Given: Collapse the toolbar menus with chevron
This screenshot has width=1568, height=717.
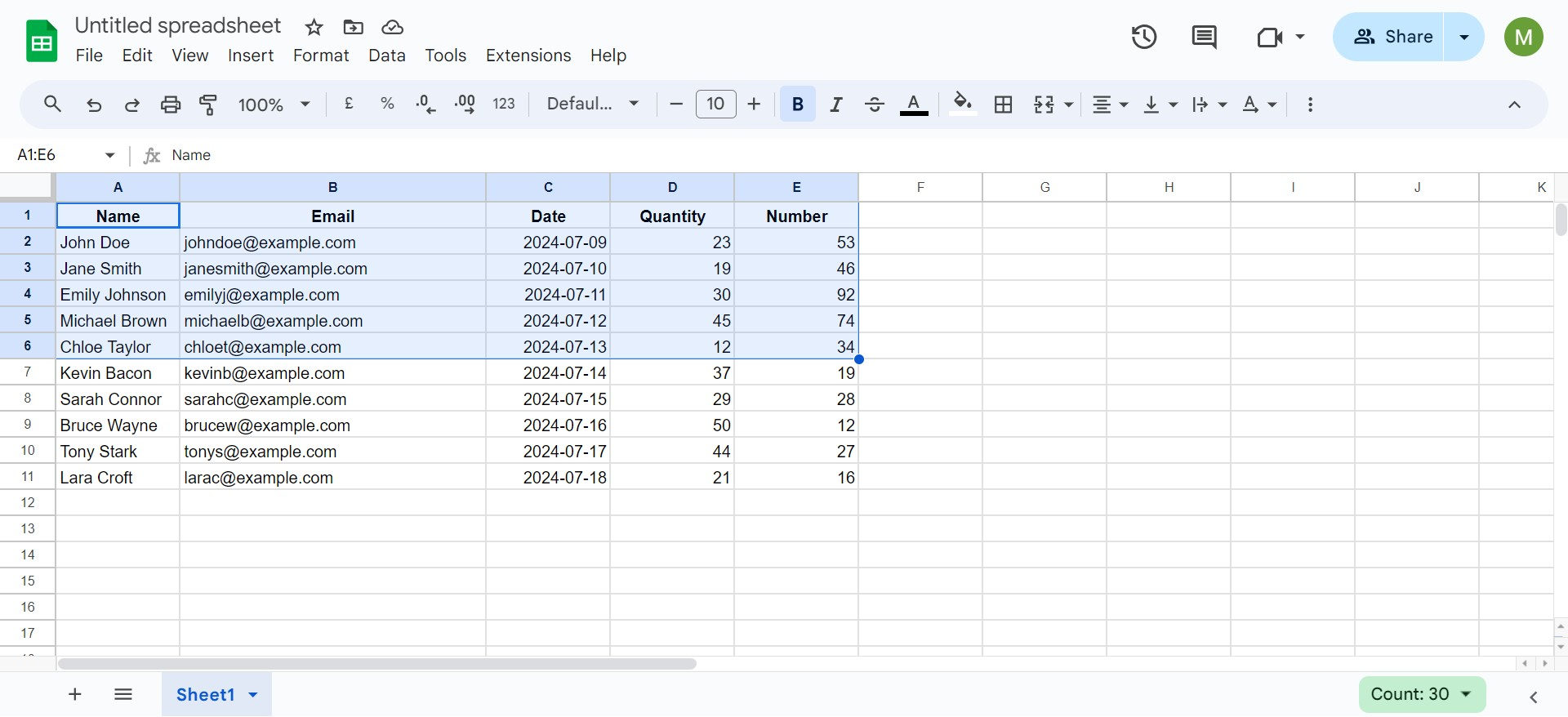Looking at the screenshot, I should [1514, 105].
